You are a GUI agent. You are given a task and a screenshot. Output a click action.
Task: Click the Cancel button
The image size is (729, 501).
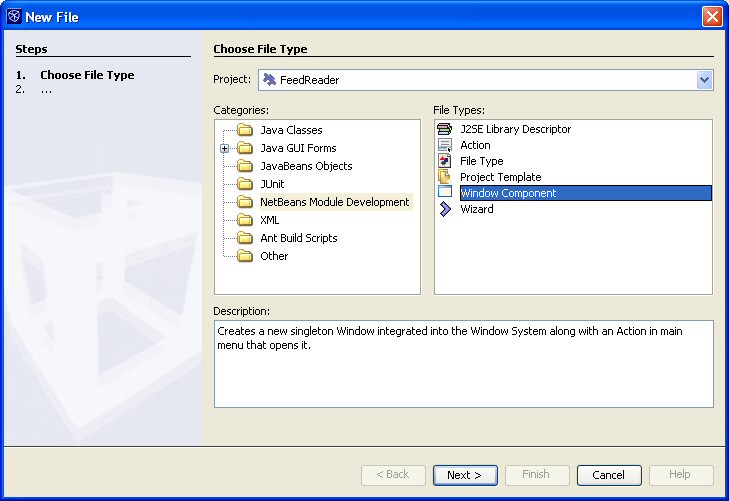tap(609, 475)
